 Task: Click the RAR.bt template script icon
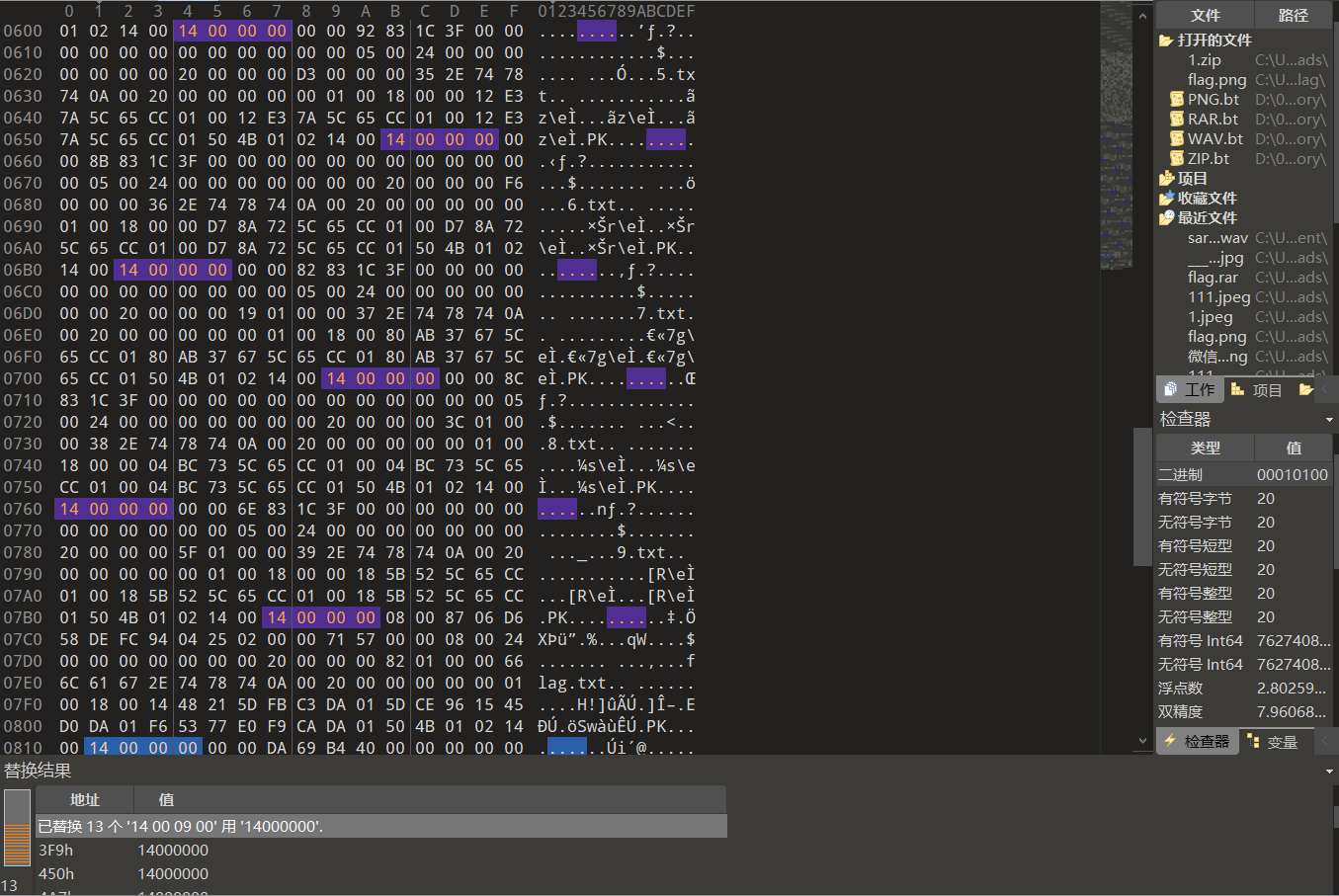[1177, 119]
